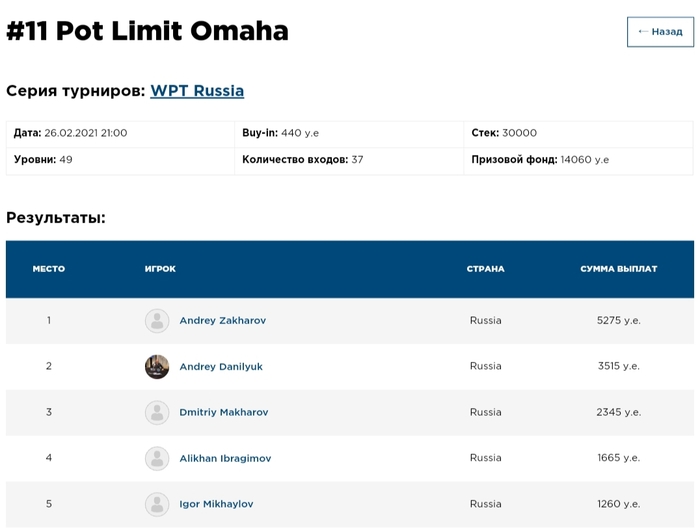Click the Назад back button
The width and height of the screenshot is (700, 531).
(660, 32)
